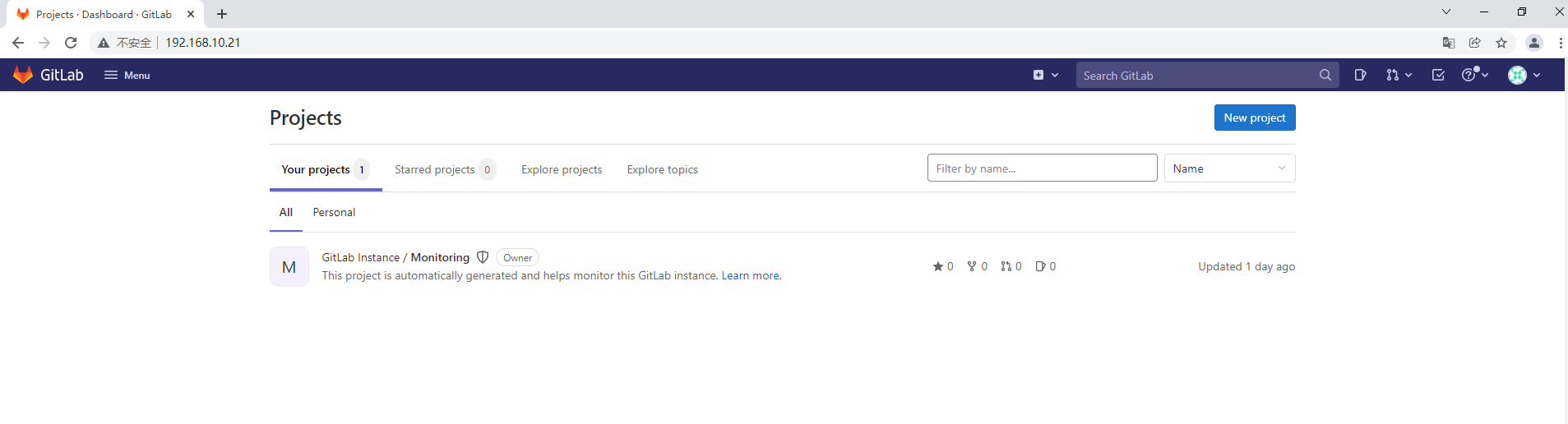Open the merge requests dropdown in navbar
Screen dimensions: 1568x424
1398,75
